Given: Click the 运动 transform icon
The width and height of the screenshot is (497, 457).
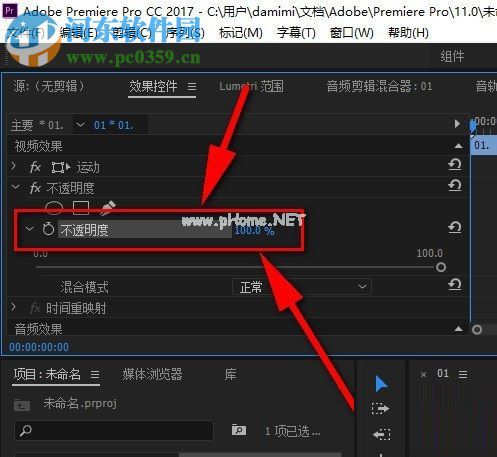Looking at the screenshot, I should 61,167.
